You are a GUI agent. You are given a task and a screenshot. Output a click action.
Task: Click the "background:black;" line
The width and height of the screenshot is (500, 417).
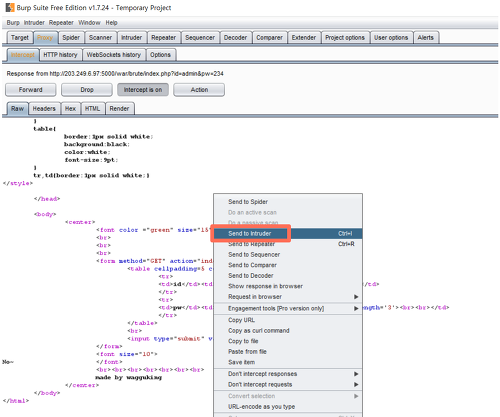pos(97,144)
